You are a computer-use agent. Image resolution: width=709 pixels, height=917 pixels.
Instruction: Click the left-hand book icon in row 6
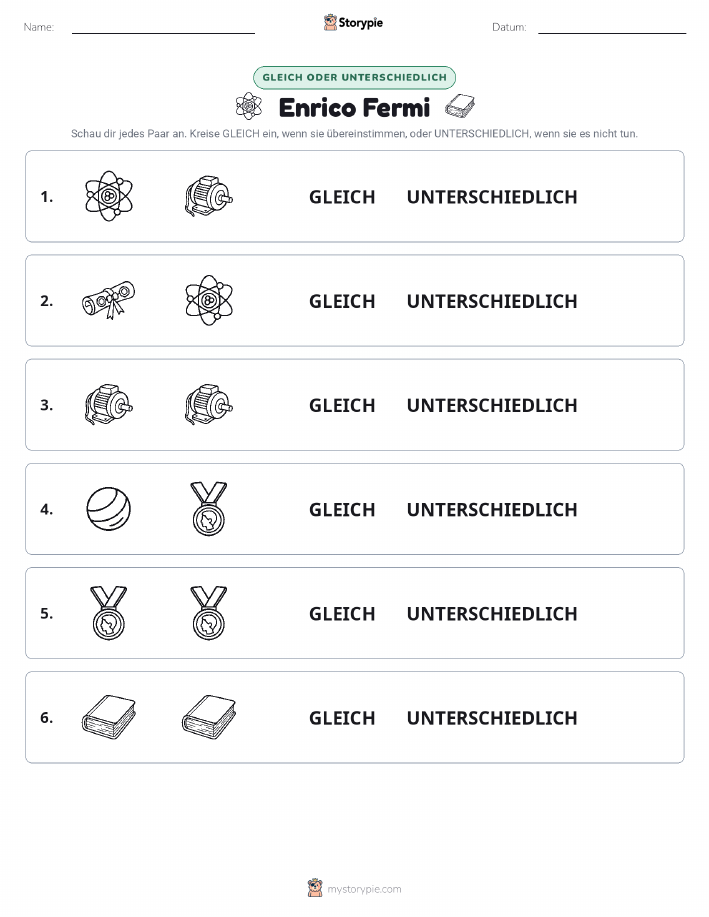pyautogui.click(x=109, y=717)
